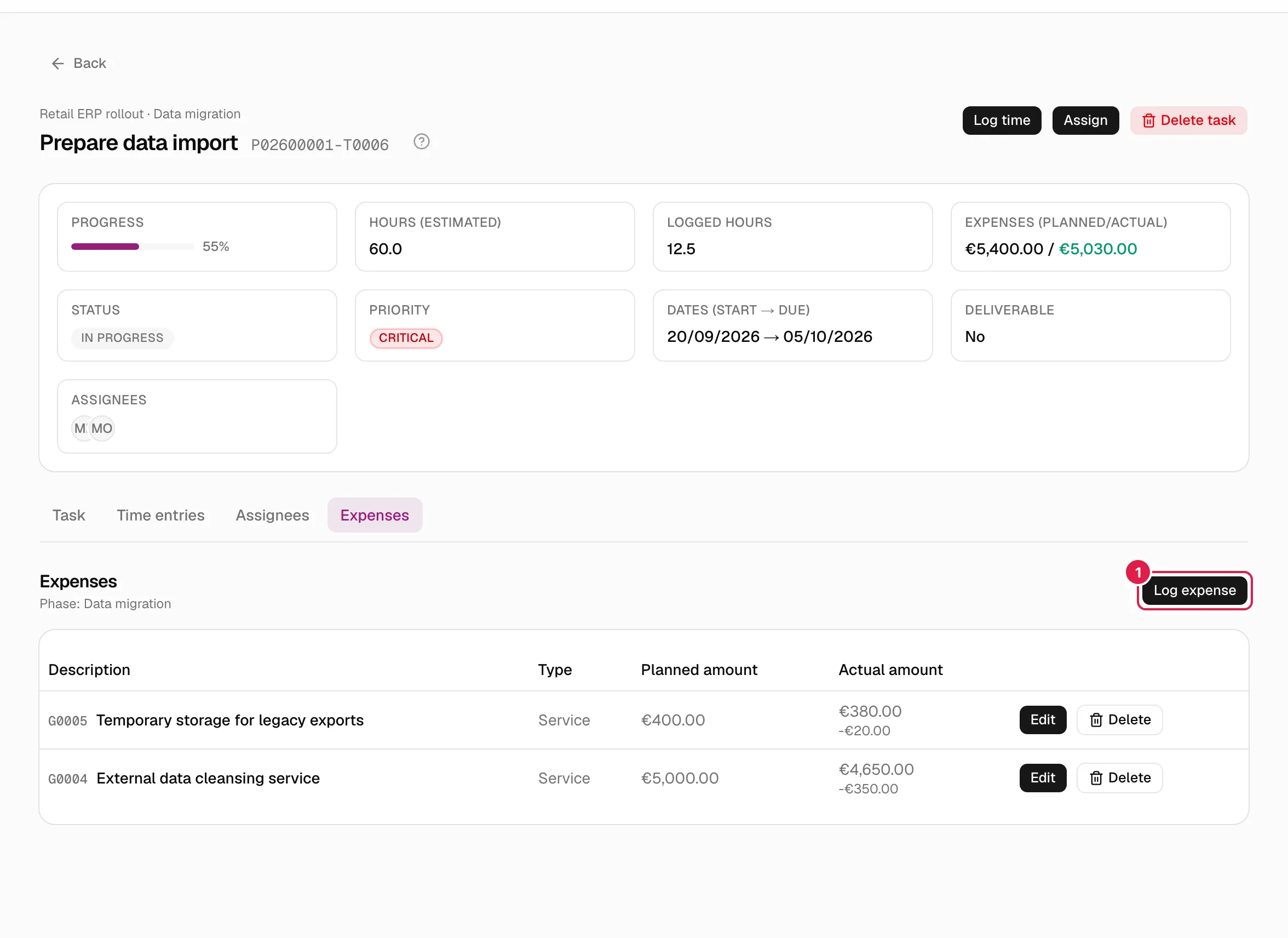
Task: Click the IN PROGRESS status badge
Action: (122, 338)
